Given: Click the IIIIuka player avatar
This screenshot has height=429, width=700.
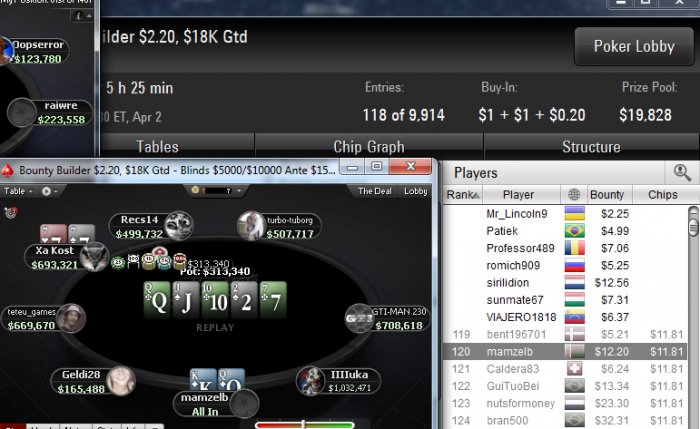Looking at the screenshot, I should pos(310,381).
